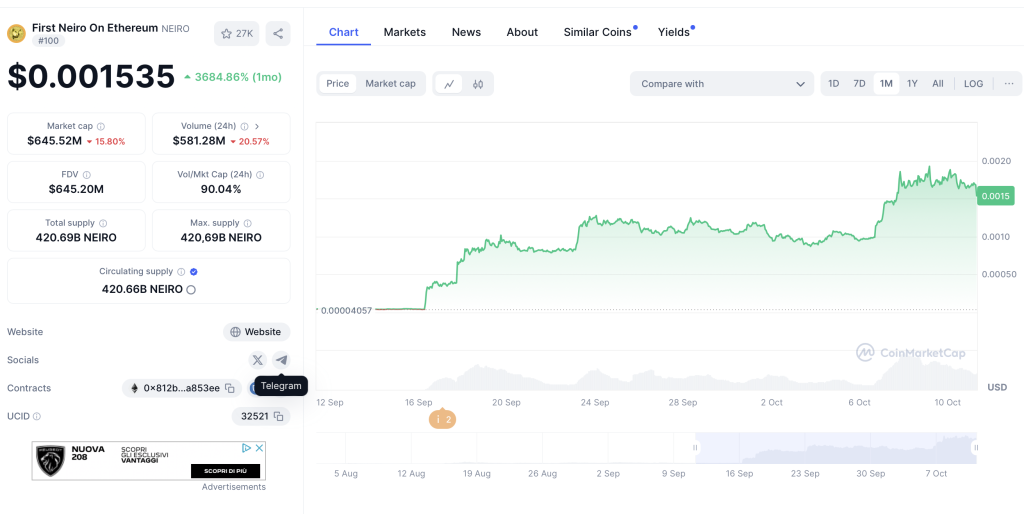Show Vol/Mkt Cap (24h) info icon
Screen dimensions: 1024x514
pos(260,174)
